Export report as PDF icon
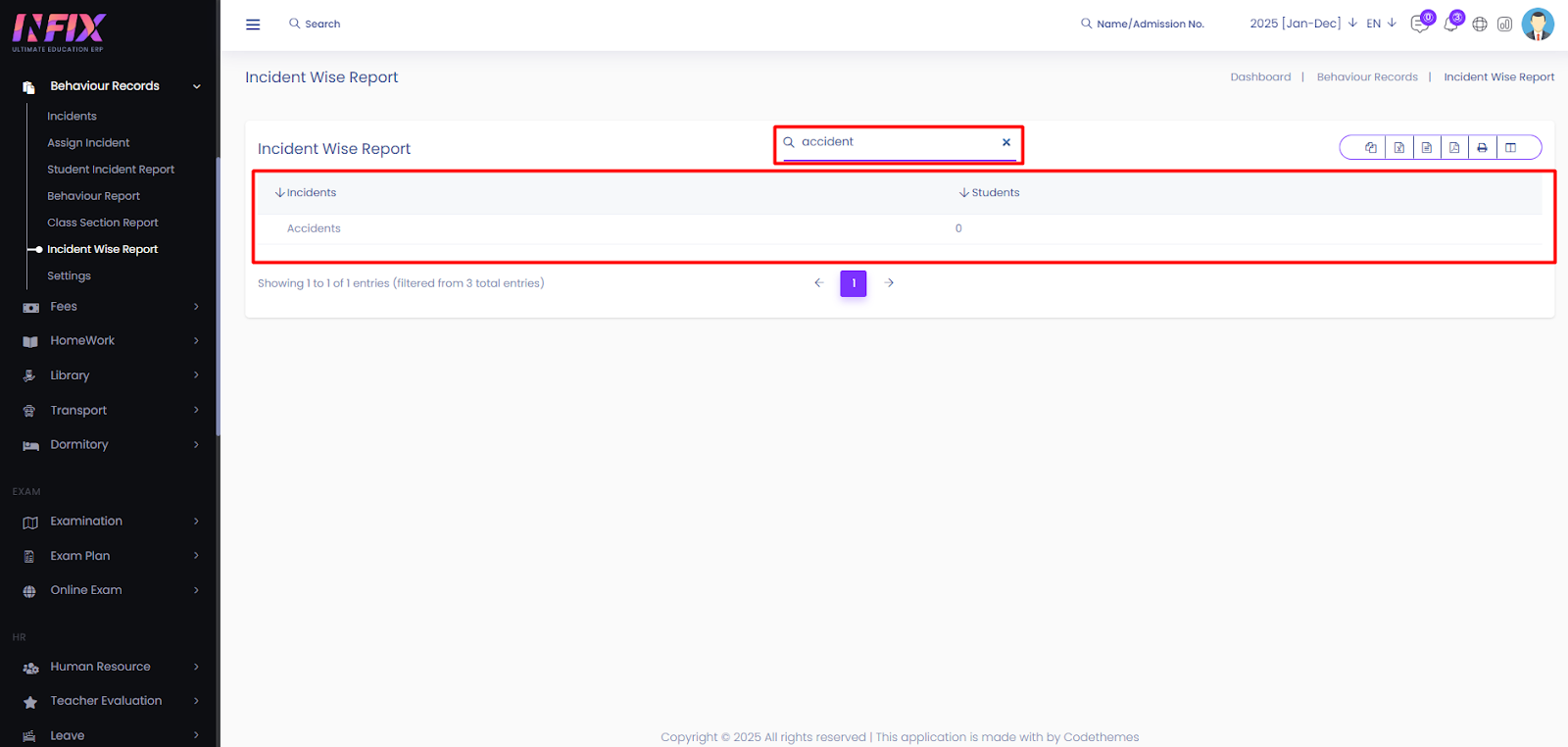The image size is (1568, 747). pyautogui.click(x=1454, y=148)
